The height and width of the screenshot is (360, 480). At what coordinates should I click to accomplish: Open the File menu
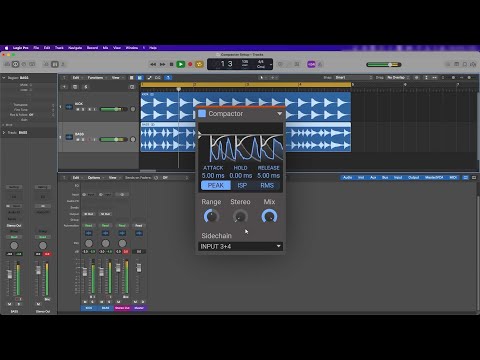pos(36,48)
